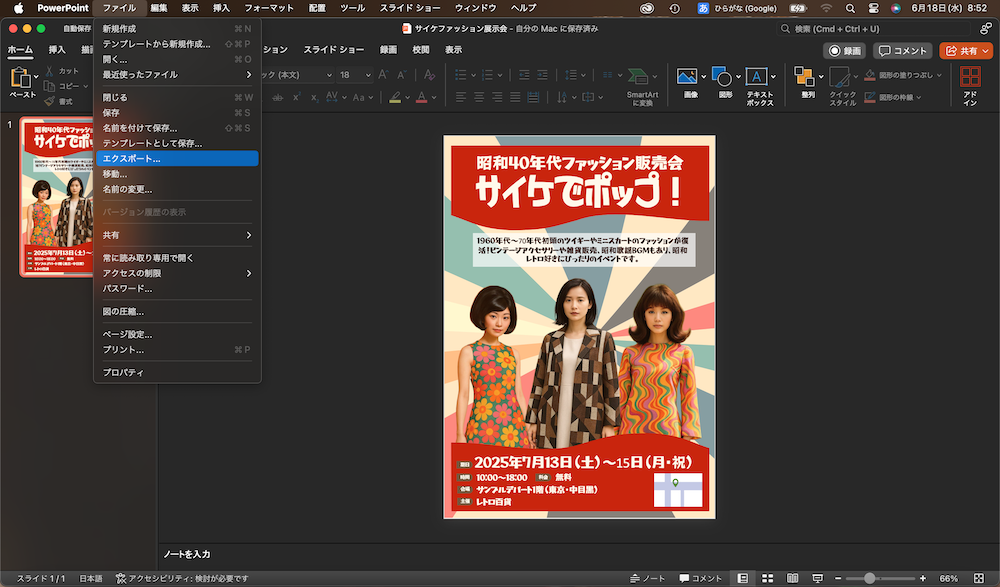The image size is (1000, 587).
Task: Open 図の圧縮 from the File menu
Action: [x=177, y=311]
